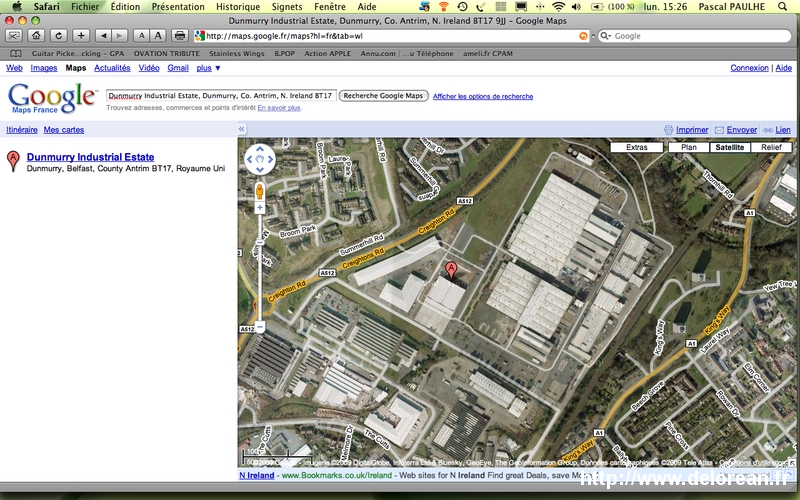This screenshot has width=800, height=500.
Task: Open the Gmail link in Google nav
Action: pos(178,68)
